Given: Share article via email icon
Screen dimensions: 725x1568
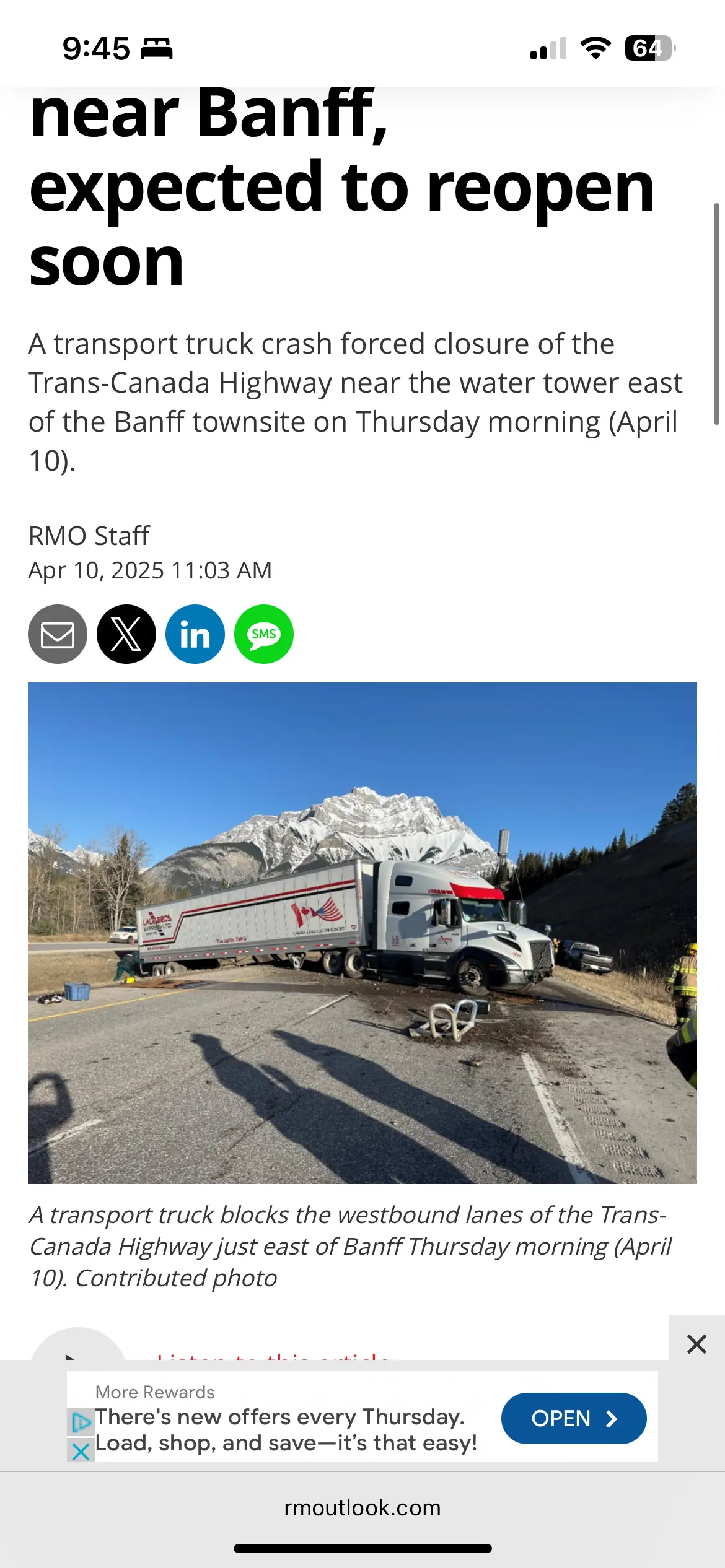Looking at the screenshot, I should coord(58,634).
